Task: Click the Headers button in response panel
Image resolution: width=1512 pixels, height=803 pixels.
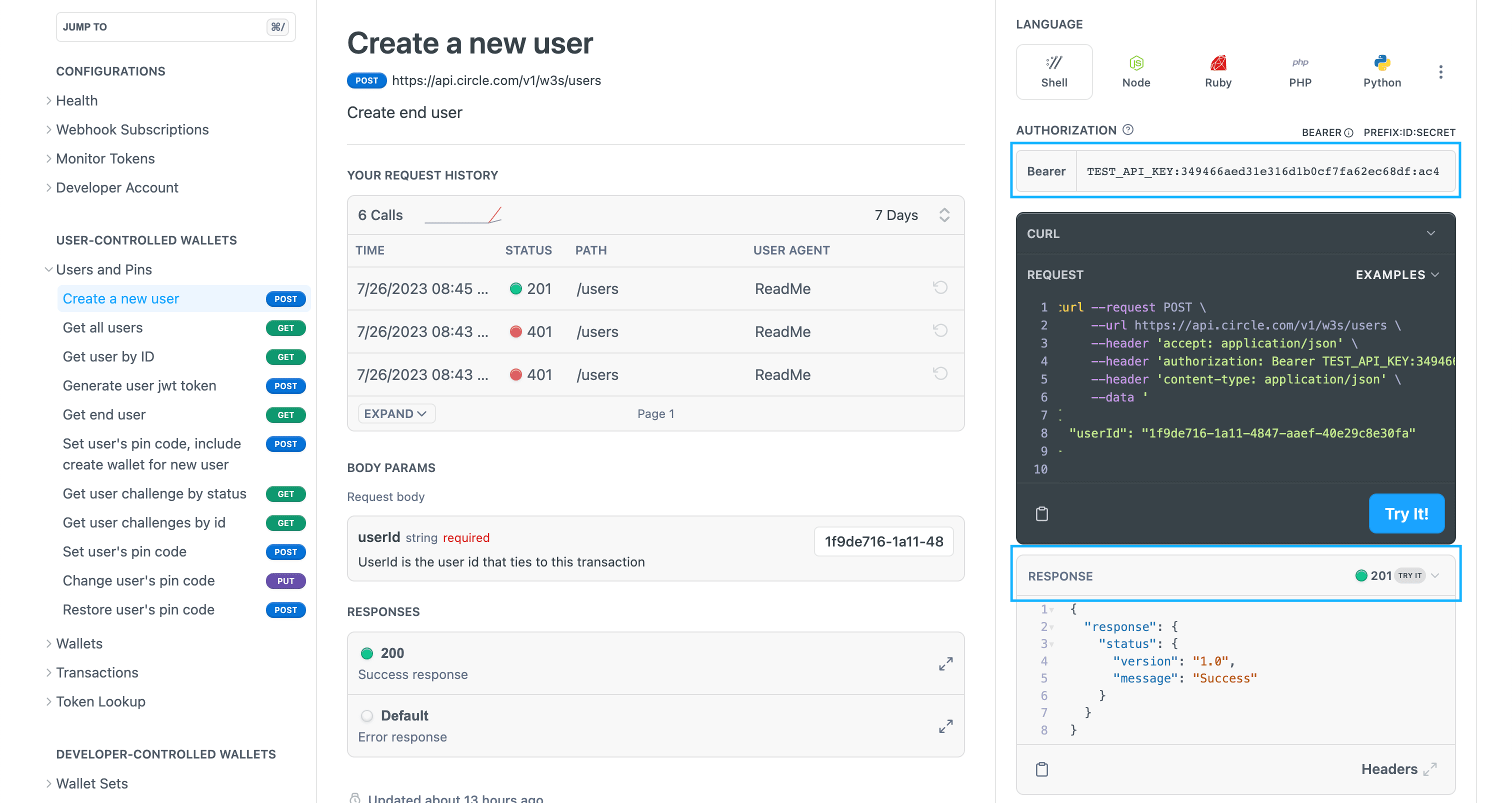Action: [1398, 769]
